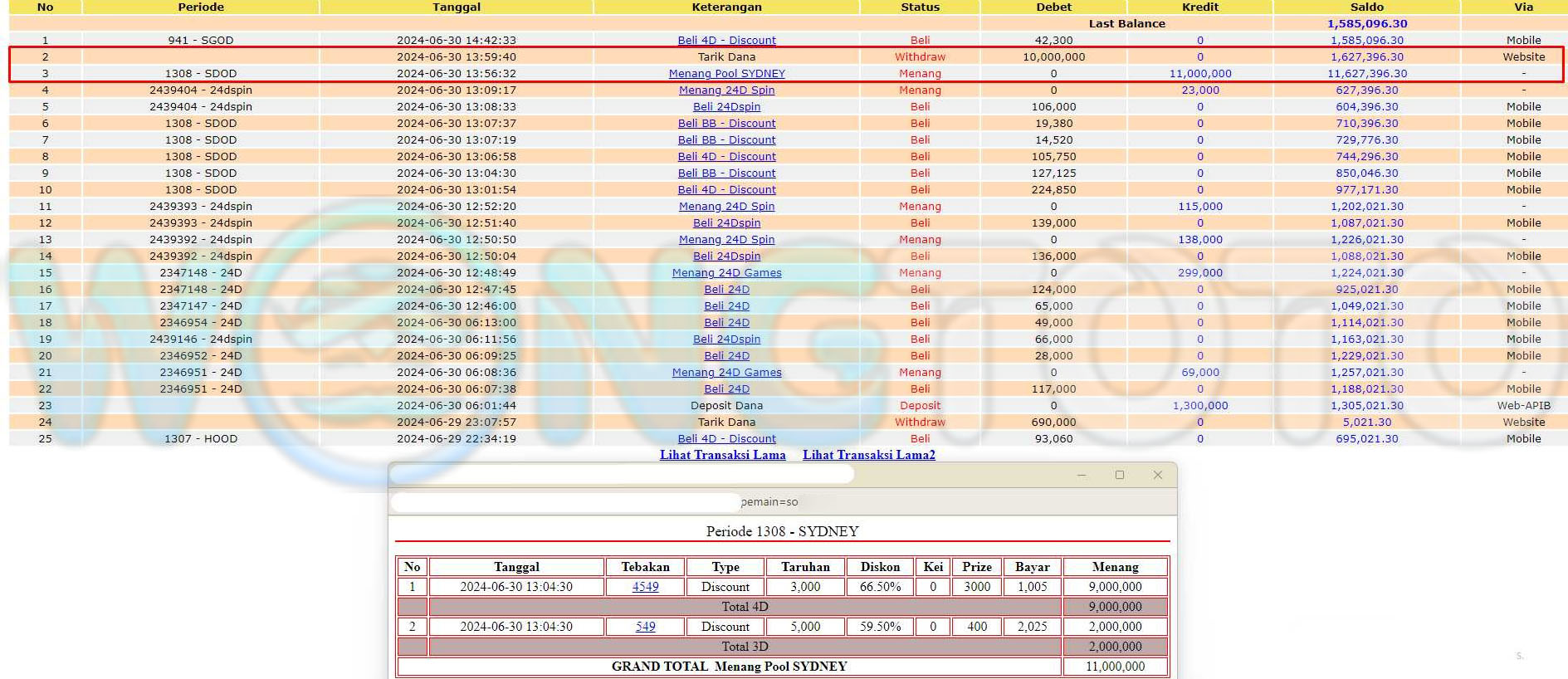This screenshot has width=1568, height=679.
Task: Open Beli BB - Discount at 13:07:37
Action: 726,124
